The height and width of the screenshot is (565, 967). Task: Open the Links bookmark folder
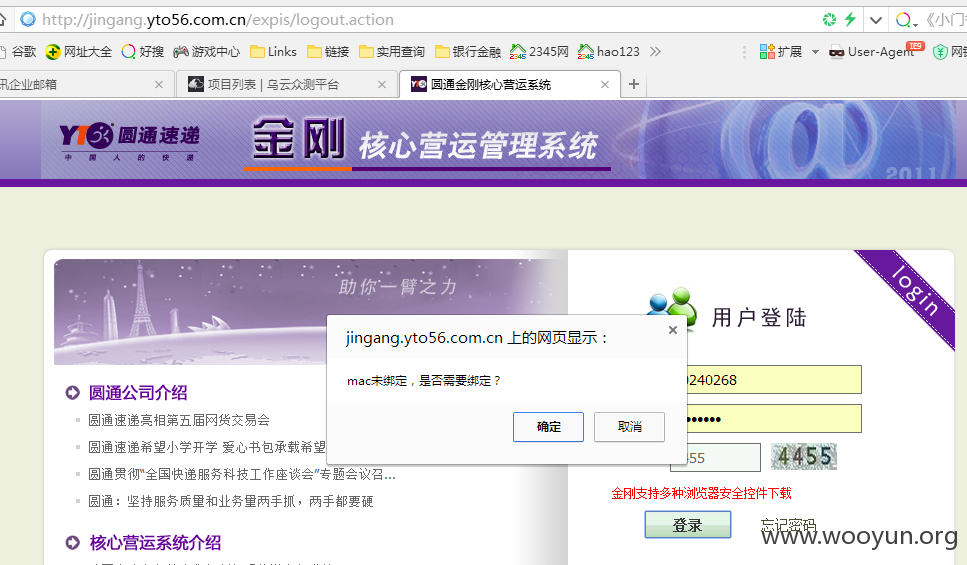tap(273, 52)
